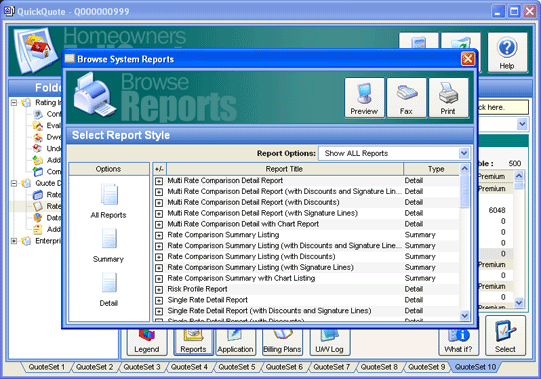Collapse the Rating tree node in folder panel
This screenshot has height=379, width=541.
coord(14,103)
